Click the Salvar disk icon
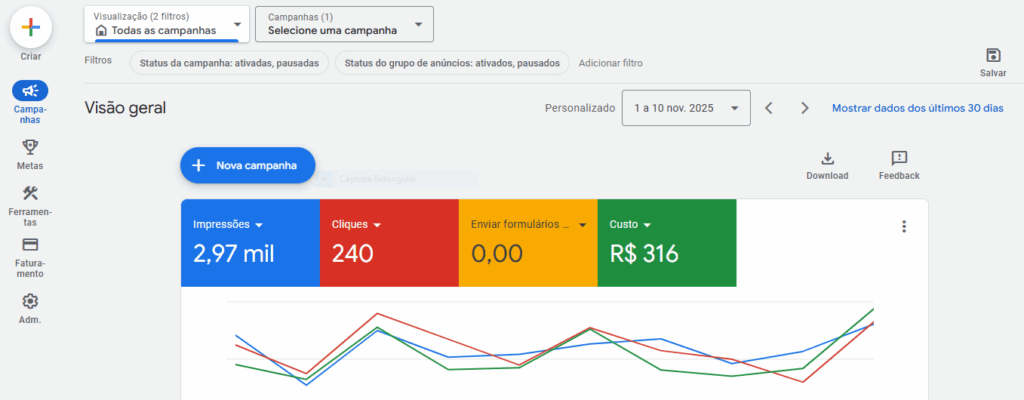 [992, 55]
